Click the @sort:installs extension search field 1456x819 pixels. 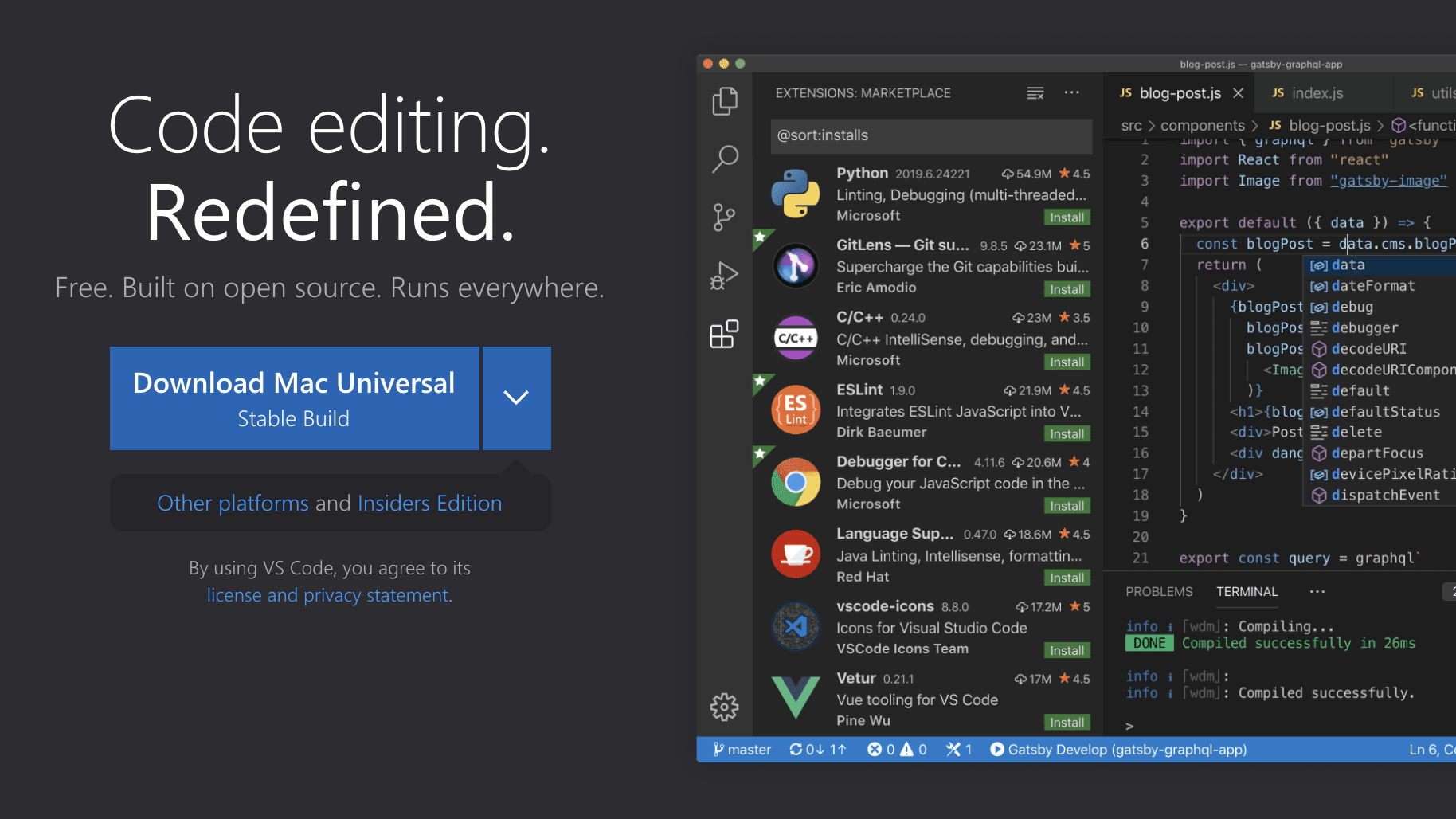931,135
